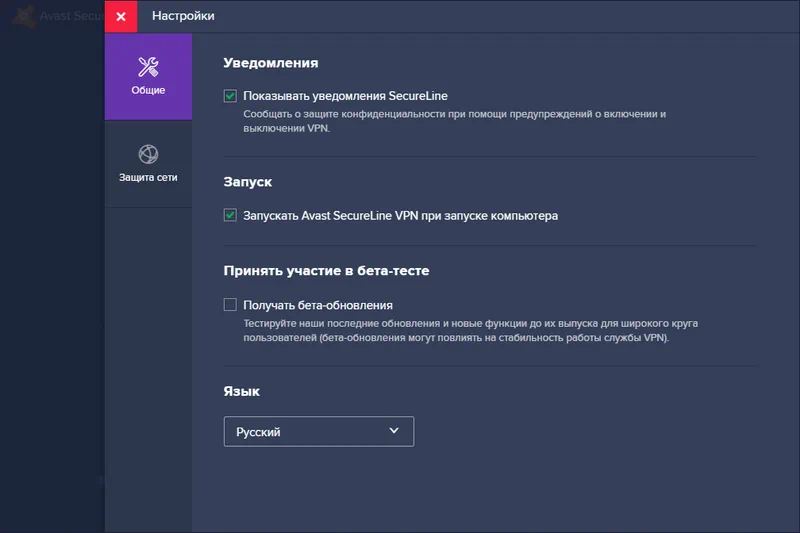Click the Уведомления section heading
This screenshot has width=800, height=533.
click(271, 63)
